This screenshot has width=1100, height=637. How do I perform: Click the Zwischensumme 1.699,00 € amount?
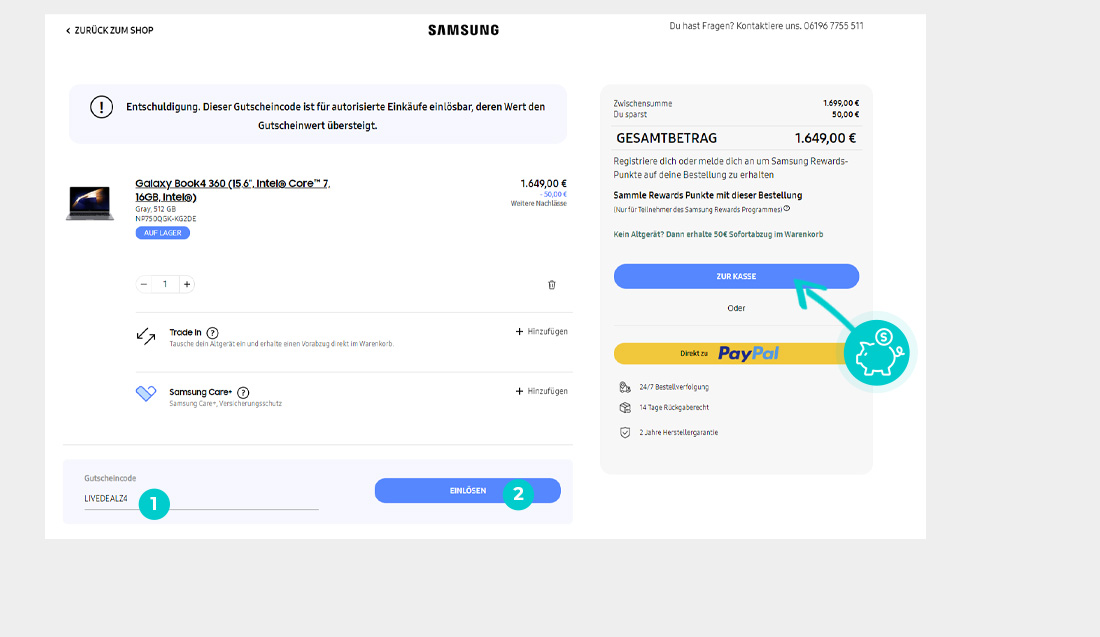click(841, 103)
